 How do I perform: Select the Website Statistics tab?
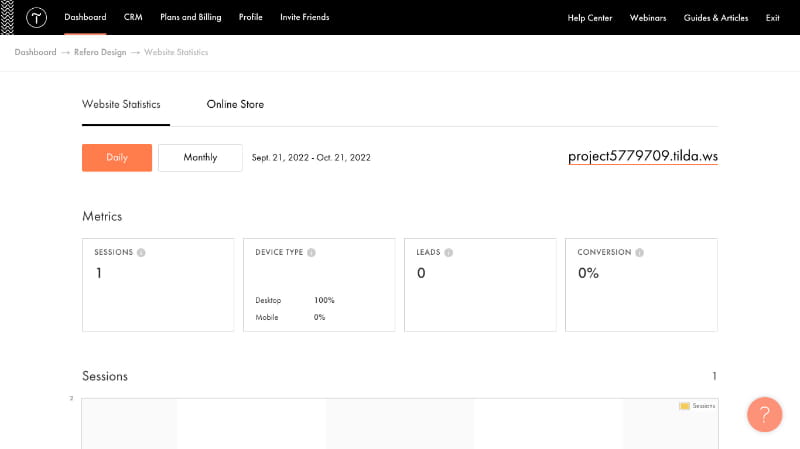[121, 105]
